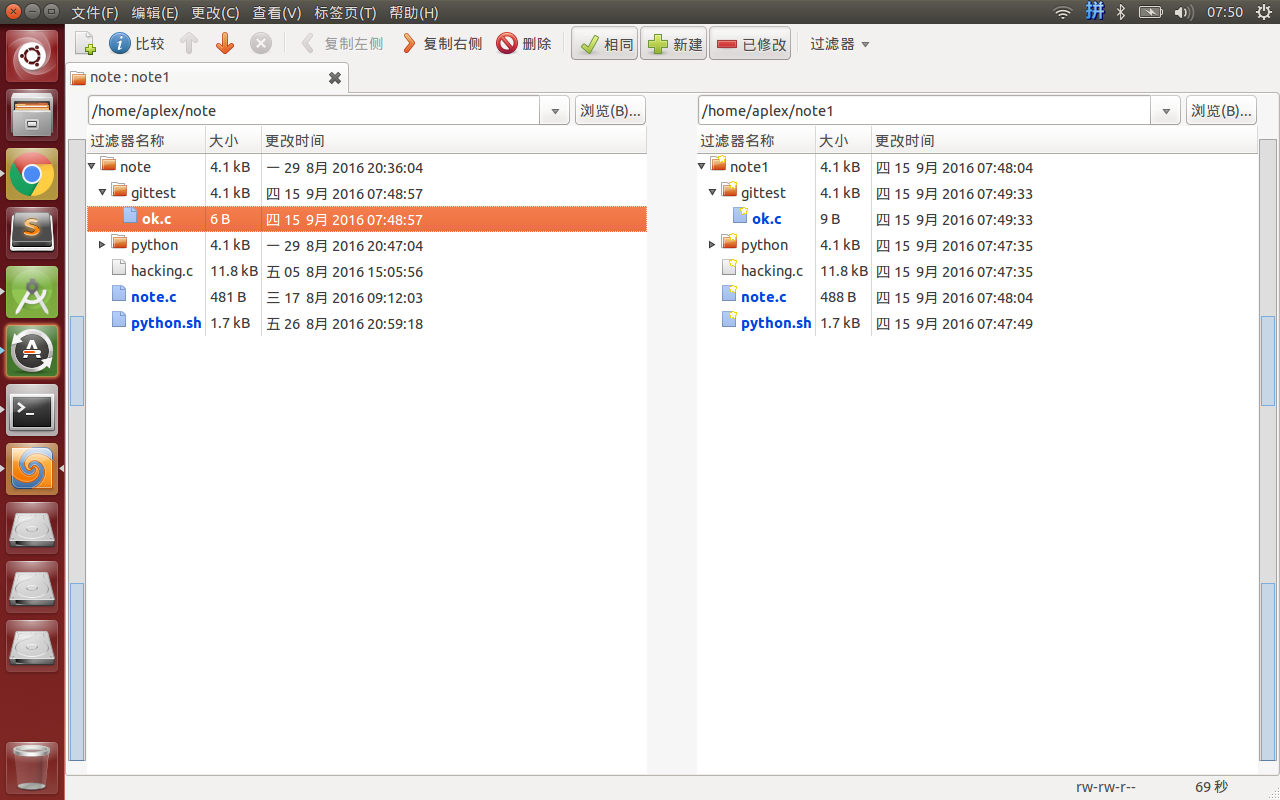Open Software Updater from launcher
This screenshot has height=800, width=1280.
click(x=33, y=351)
